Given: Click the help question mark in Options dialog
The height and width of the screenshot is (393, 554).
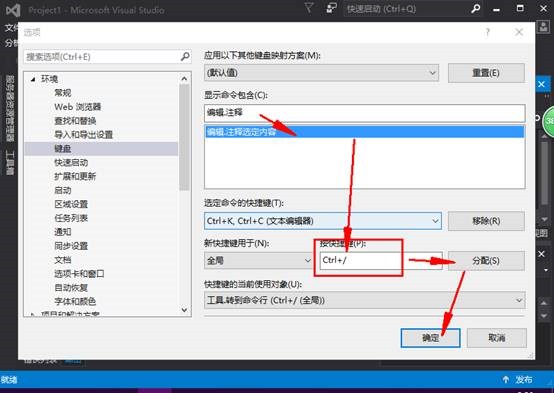Looking at the screenshot, I should [488, 33].
